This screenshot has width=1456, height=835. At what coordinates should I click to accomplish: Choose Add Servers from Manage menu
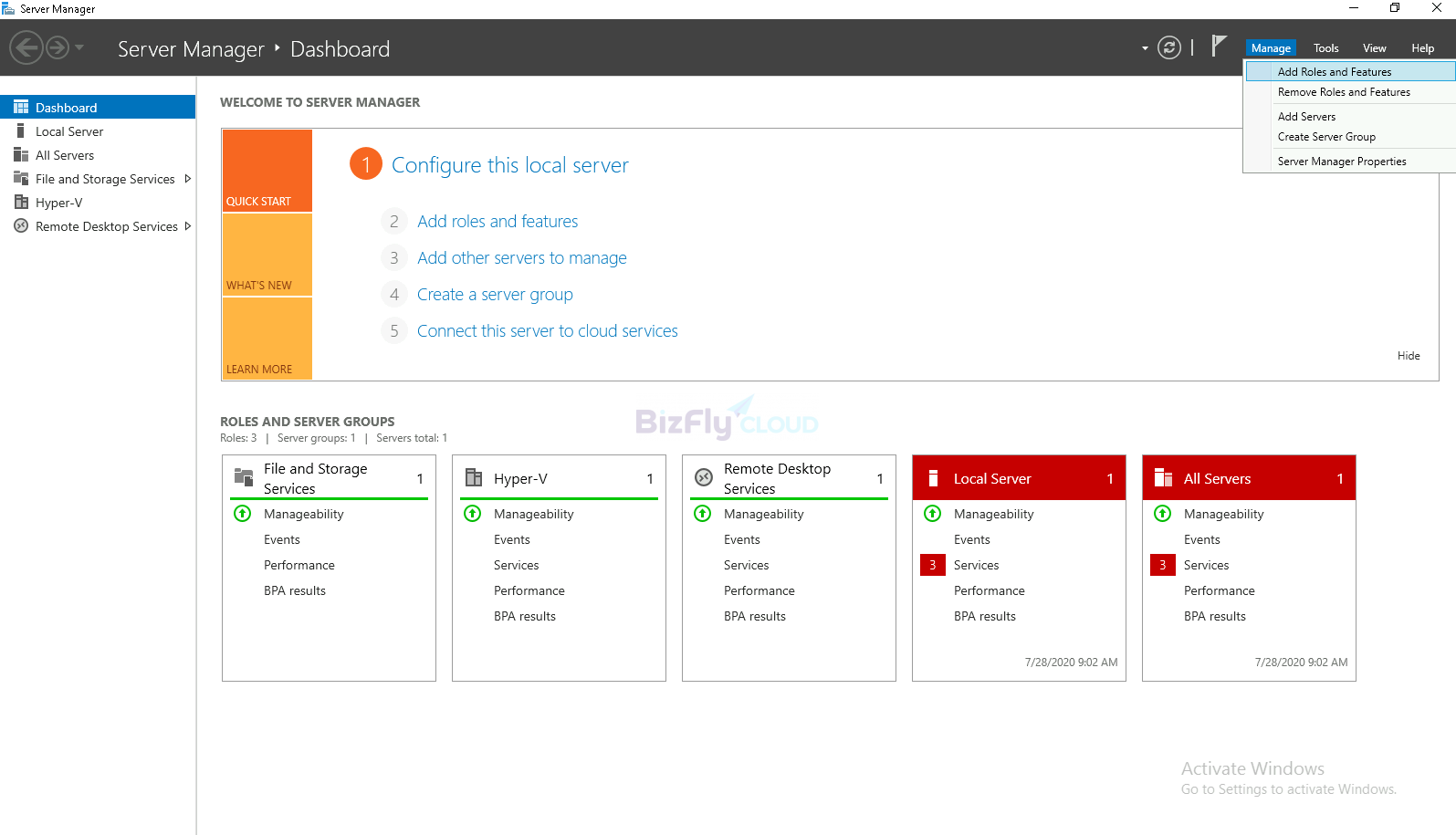tap(1350, 117)
